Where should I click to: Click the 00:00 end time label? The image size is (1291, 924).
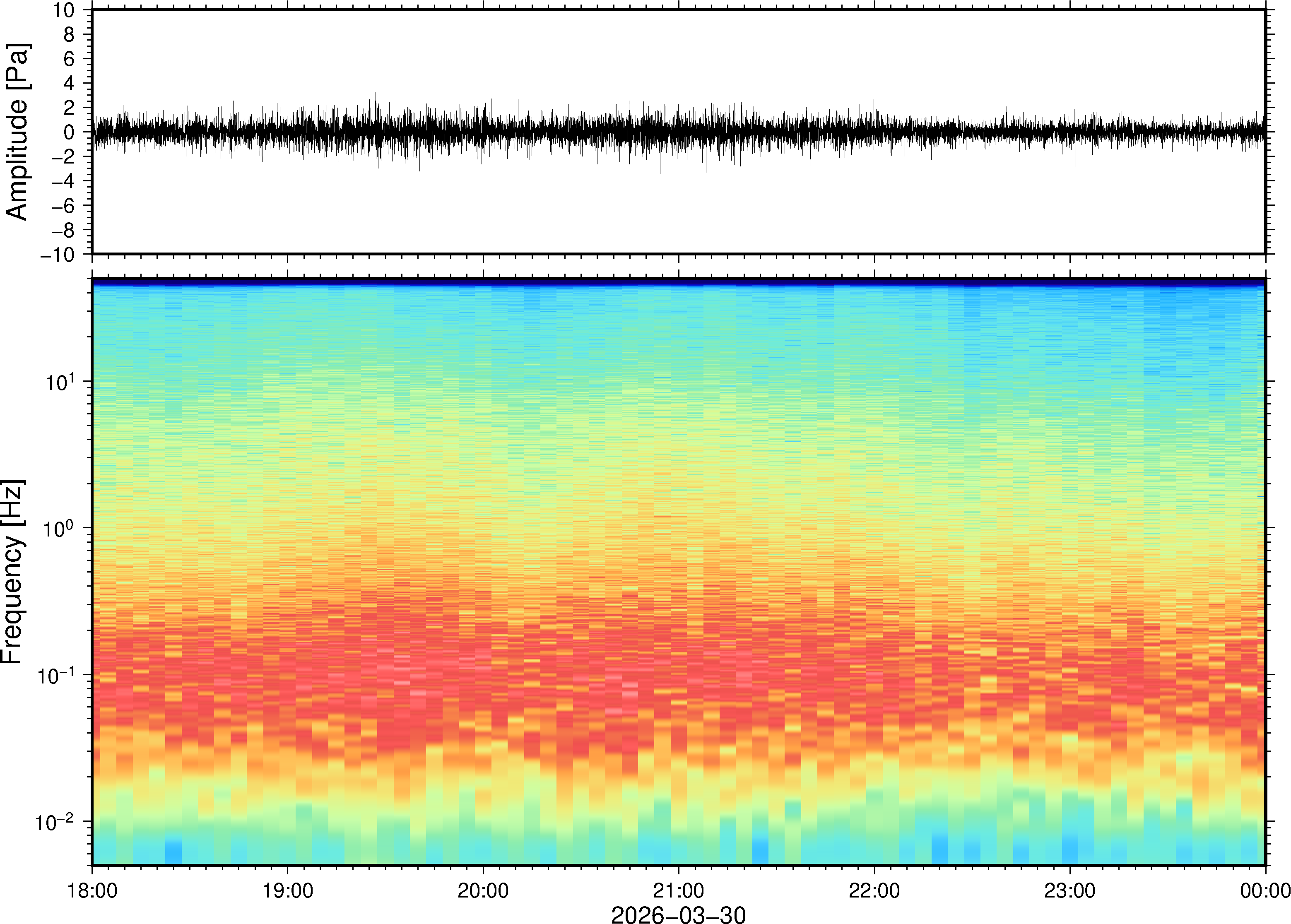click(1265, 890)
